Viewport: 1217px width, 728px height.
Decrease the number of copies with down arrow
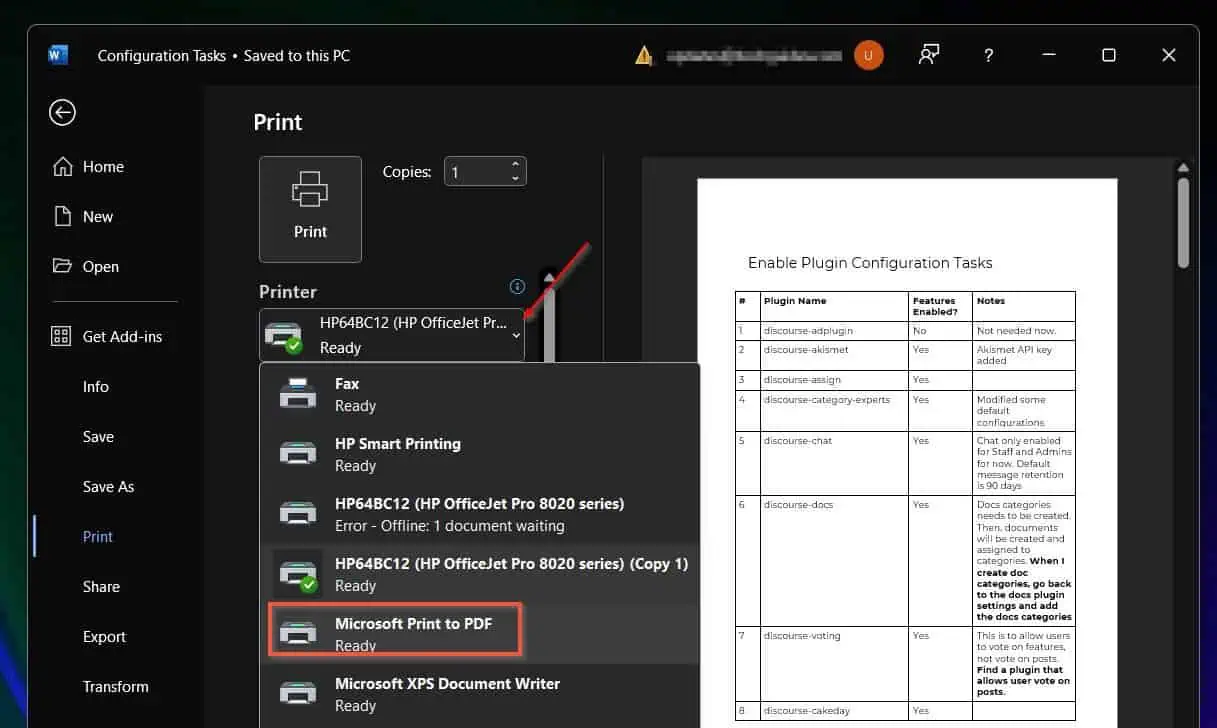click(x=515, y=179)
